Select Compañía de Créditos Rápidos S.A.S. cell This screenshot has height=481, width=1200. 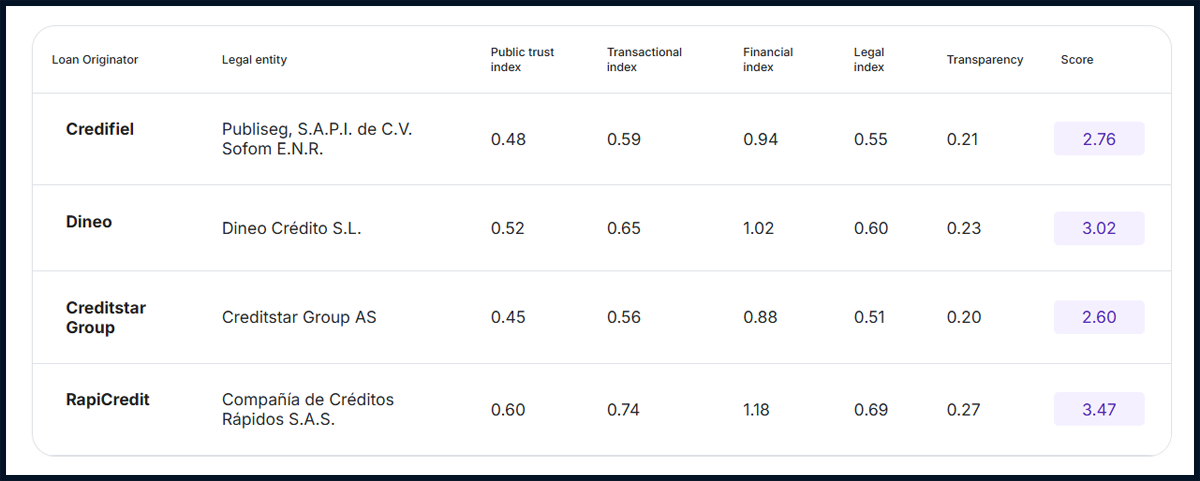pyautogui.click(x=308, y=409)
